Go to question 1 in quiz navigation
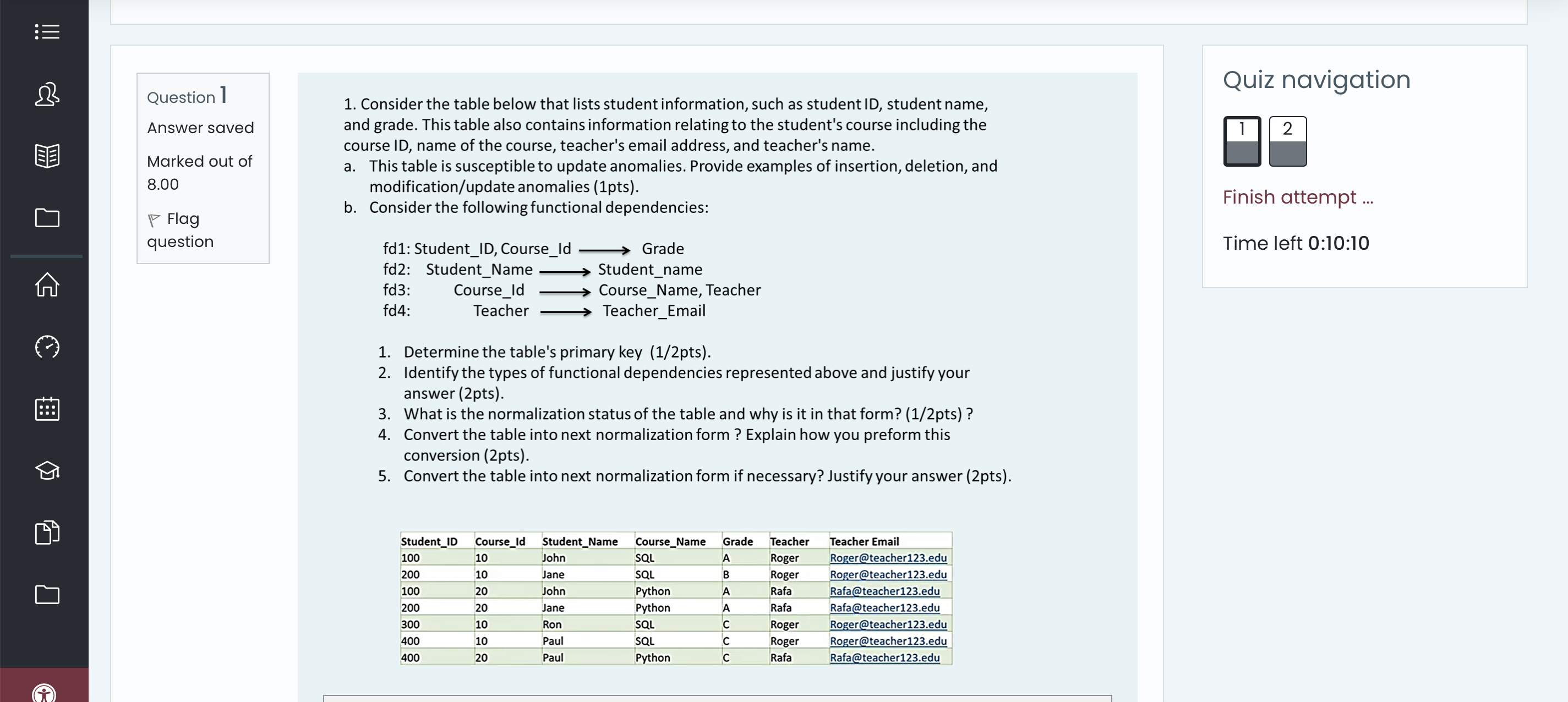 (1242, 141)
